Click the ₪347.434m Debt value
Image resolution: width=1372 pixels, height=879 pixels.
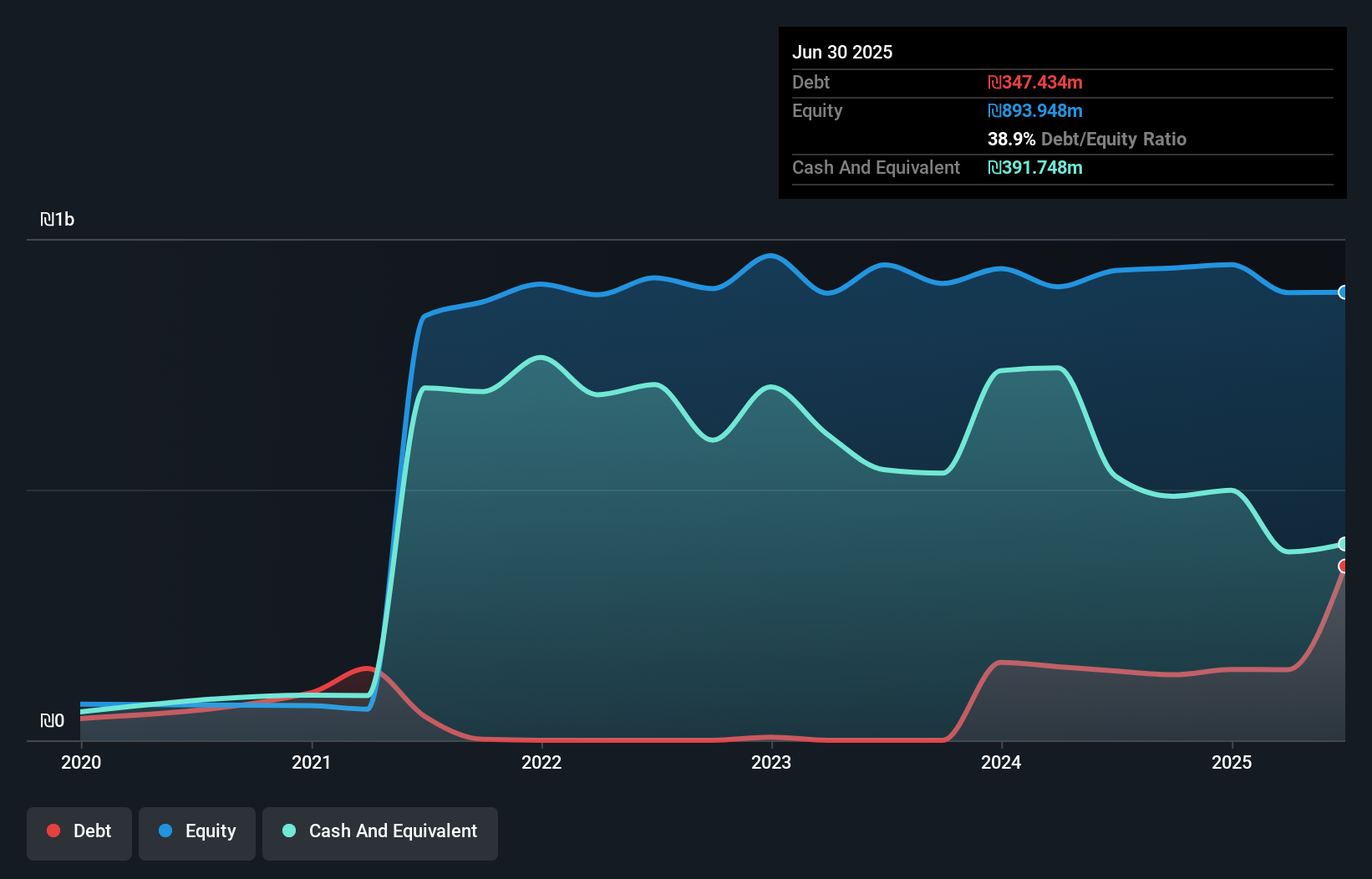coord(1035,82)
